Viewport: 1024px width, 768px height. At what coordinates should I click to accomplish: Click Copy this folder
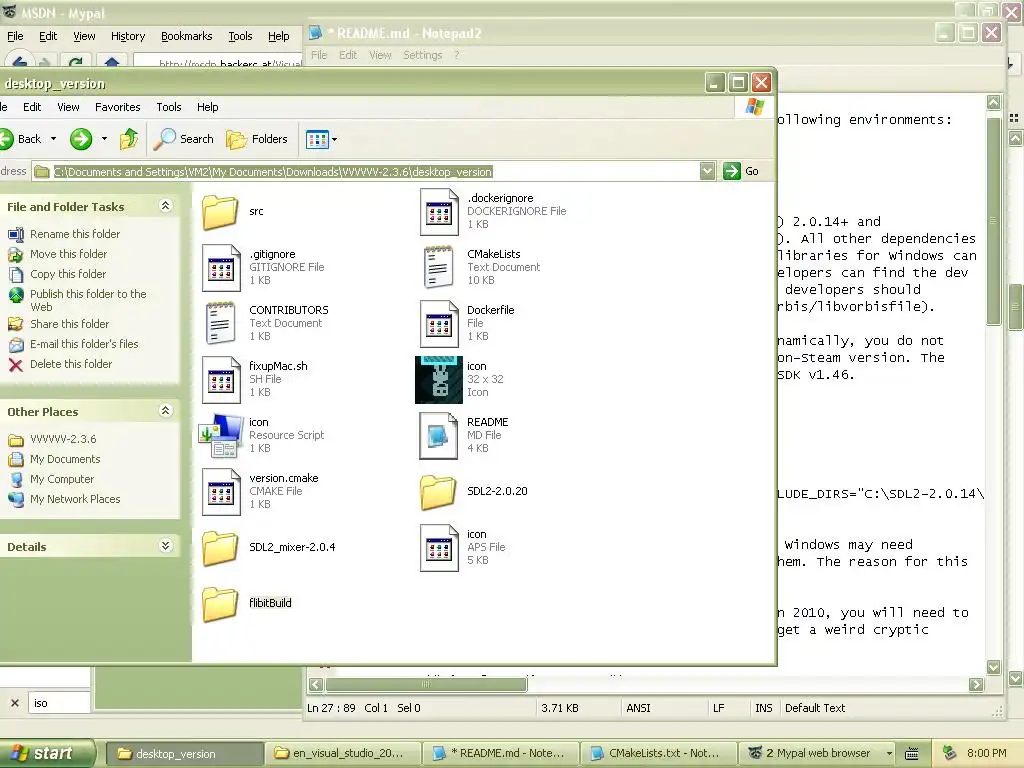(68, 274)
